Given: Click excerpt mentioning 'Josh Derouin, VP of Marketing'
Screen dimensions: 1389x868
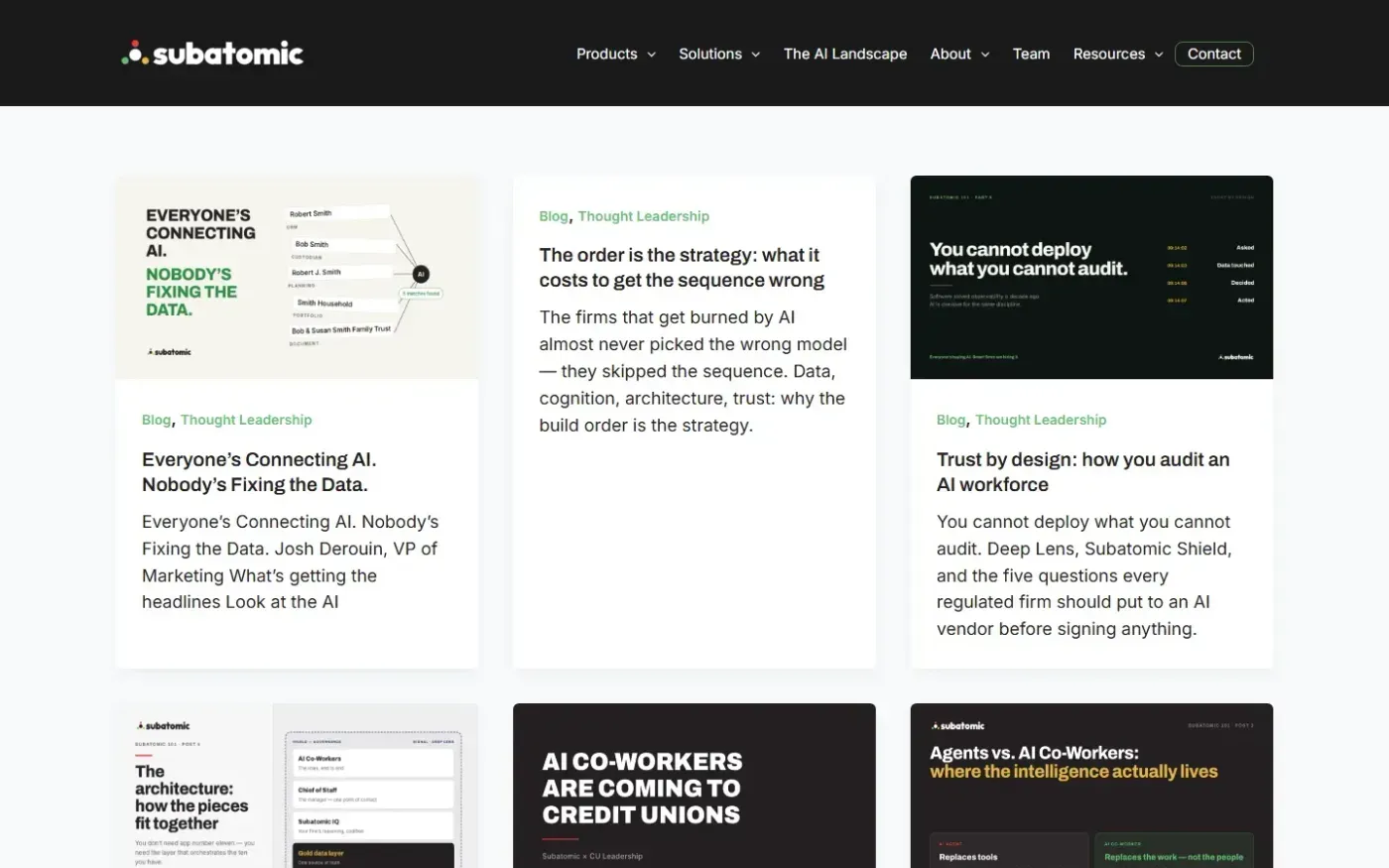Looking at the screenshot, I should pyautogui.click(x=290, y=561).
